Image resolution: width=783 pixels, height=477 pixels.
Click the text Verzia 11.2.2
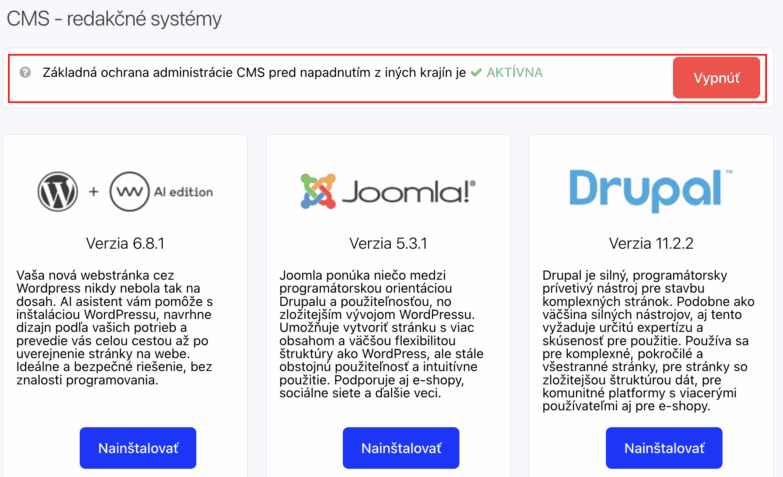point(651,244)
